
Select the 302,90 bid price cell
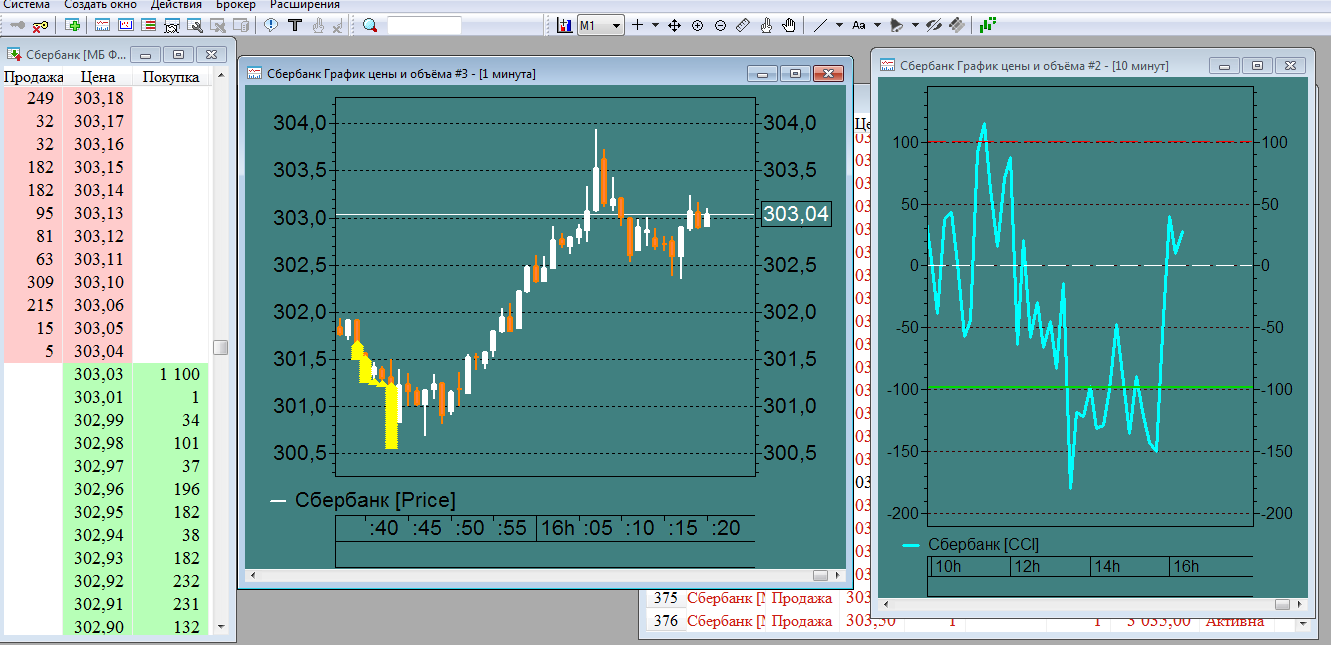(x=98, y=627)
